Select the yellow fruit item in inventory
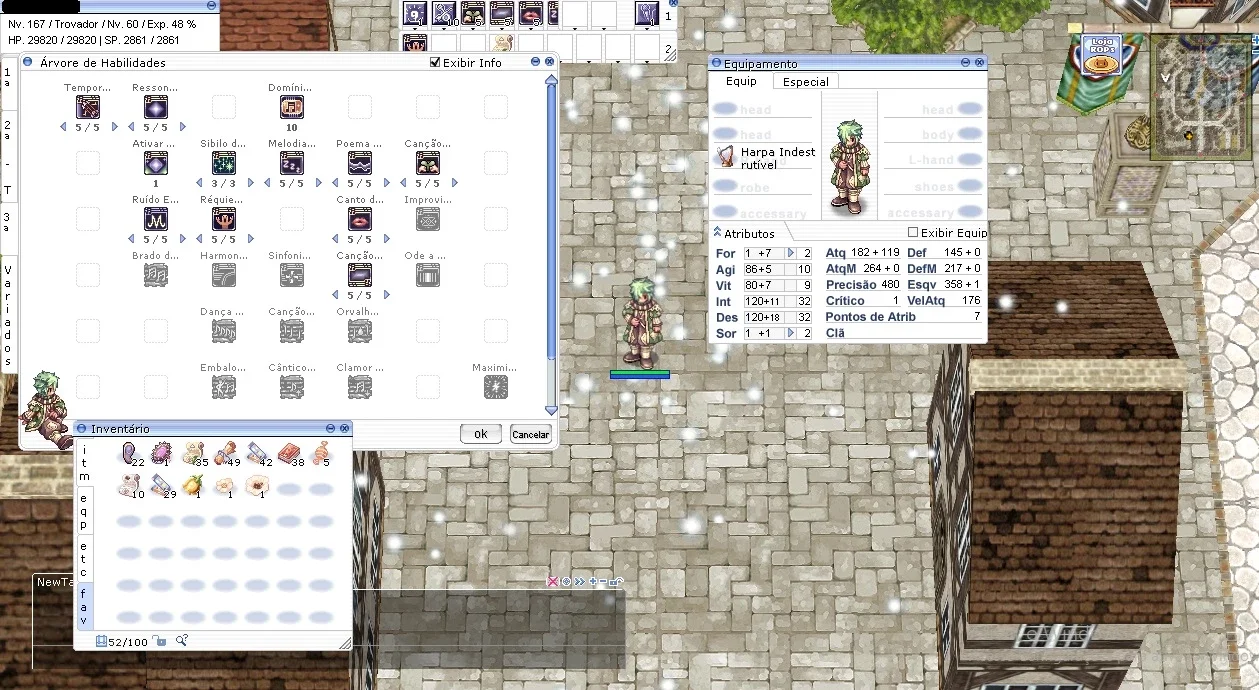The width and height of the screenshot is (1259, 690). [192, 486]
